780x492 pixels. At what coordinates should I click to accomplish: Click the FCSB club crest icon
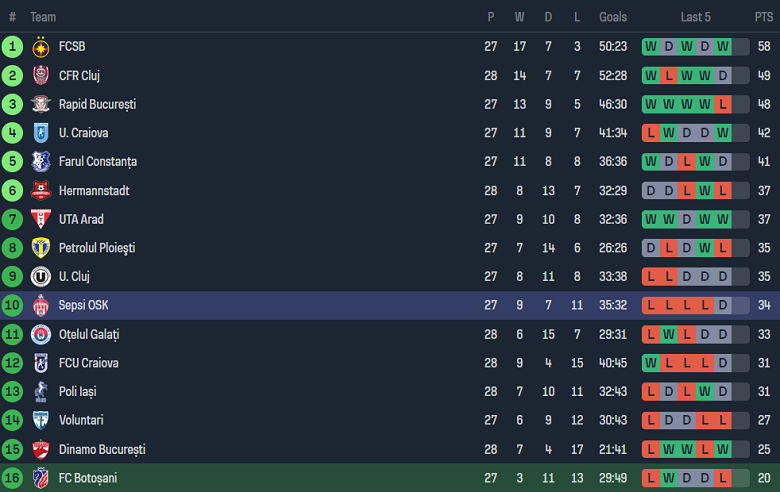[41, 47]
